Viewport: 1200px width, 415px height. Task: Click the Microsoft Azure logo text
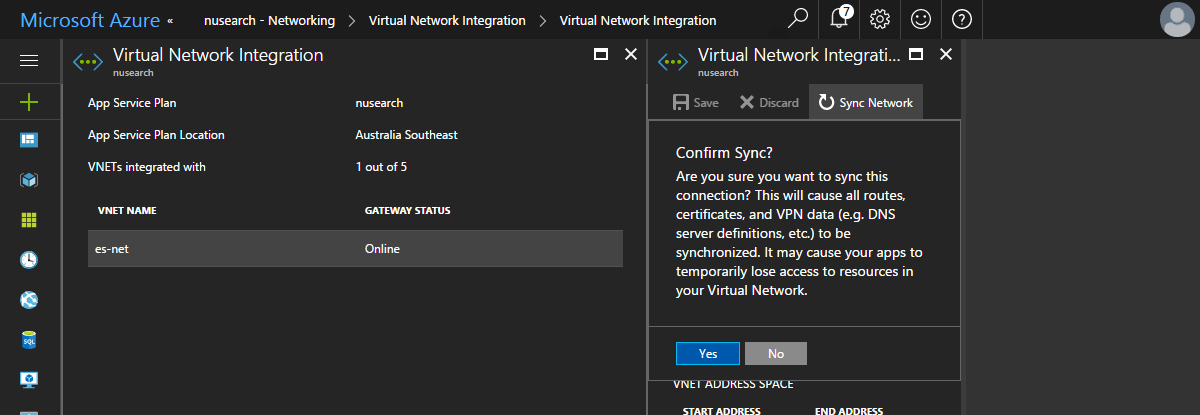coord(89,20)
